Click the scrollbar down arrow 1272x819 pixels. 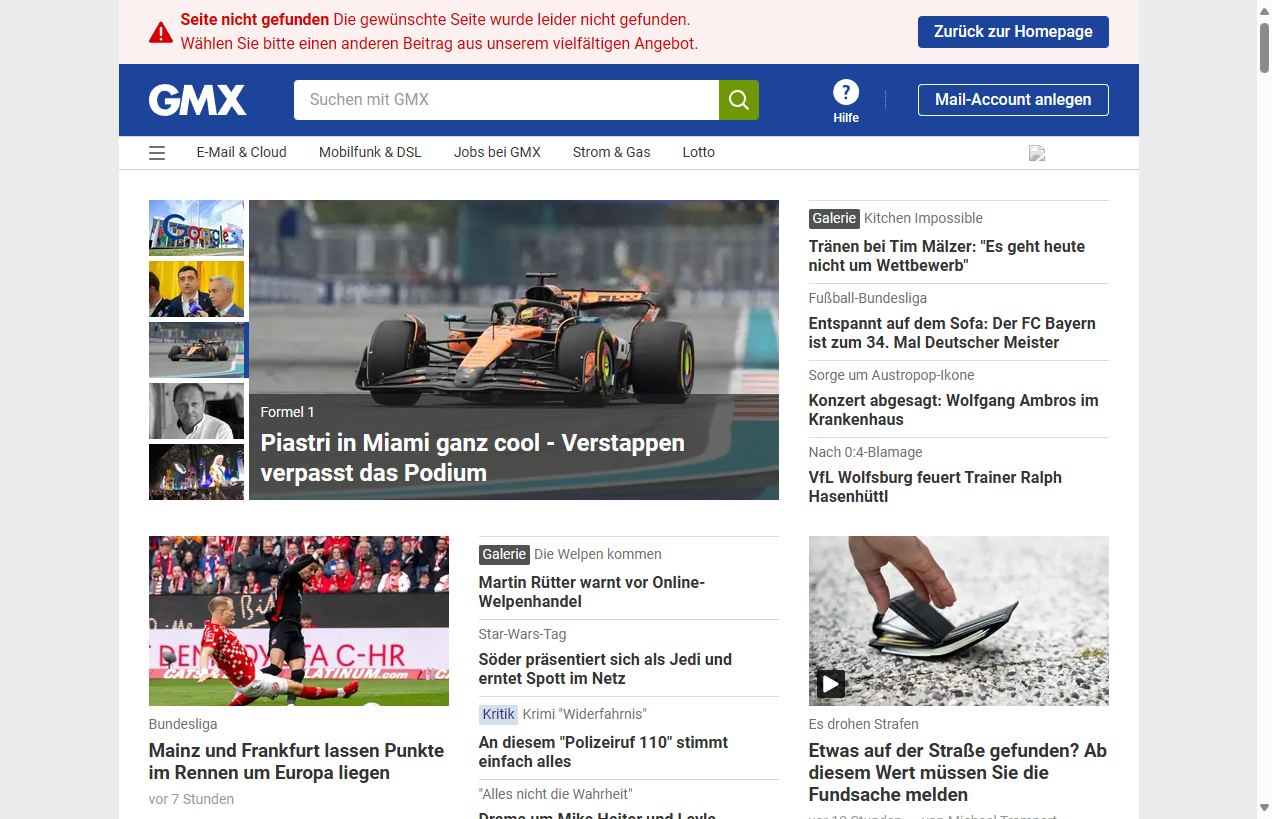point(1264,807)
